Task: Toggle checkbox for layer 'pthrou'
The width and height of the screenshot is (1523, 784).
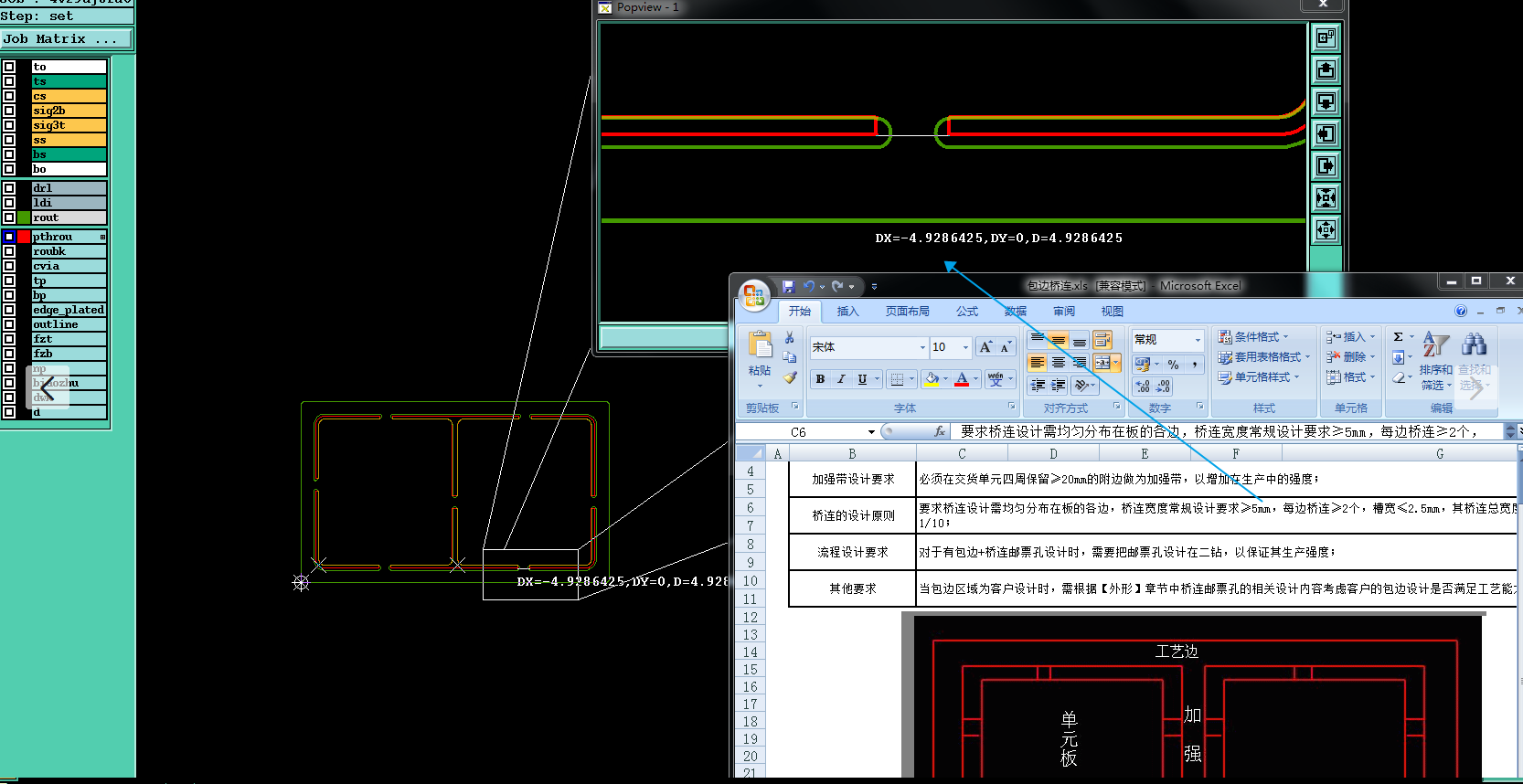Action: (9, 237)
